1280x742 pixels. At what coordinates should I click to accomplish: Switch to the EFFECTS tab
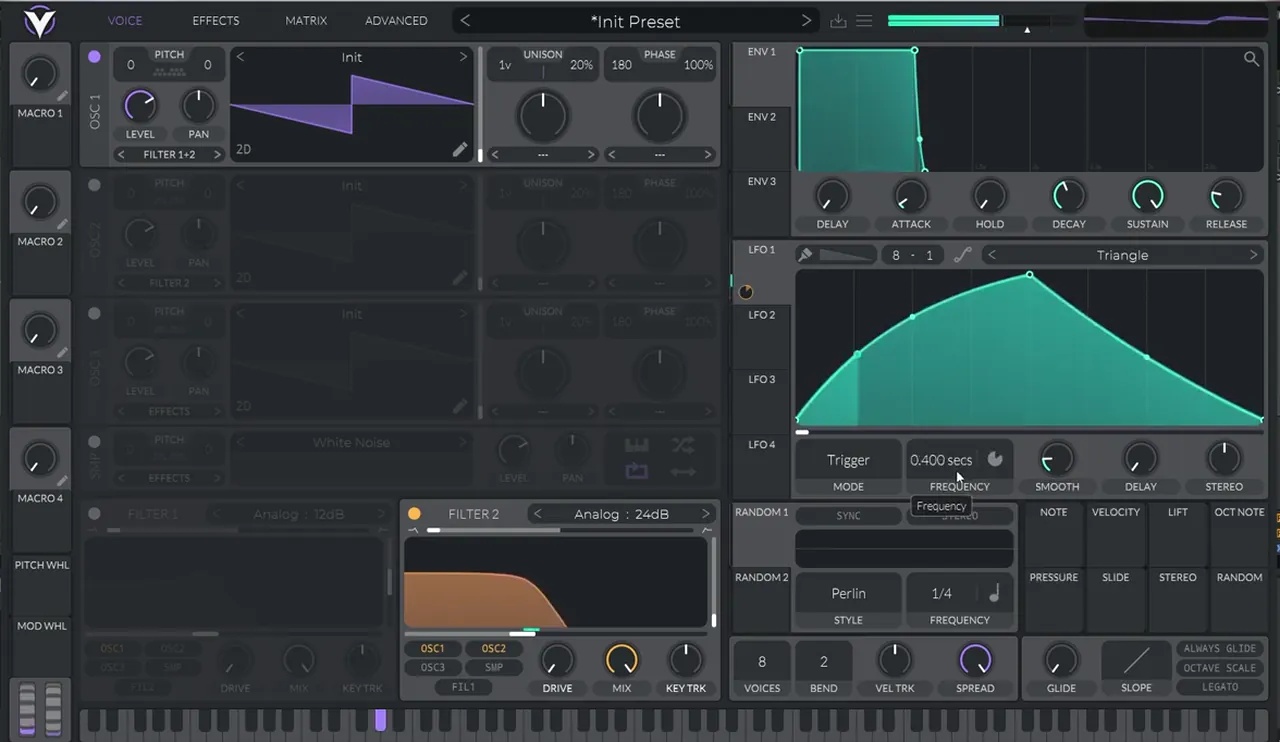point(216,20)
